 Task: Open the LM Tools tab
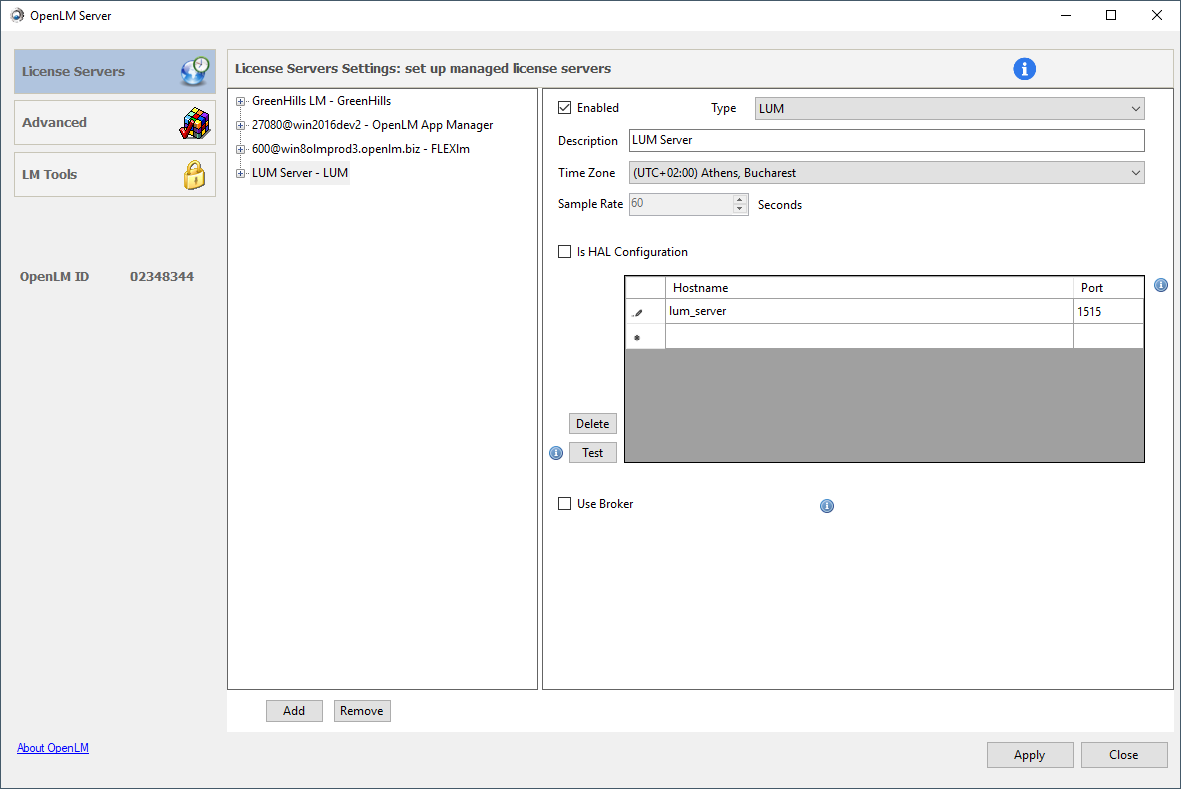(x=114, y=174)
